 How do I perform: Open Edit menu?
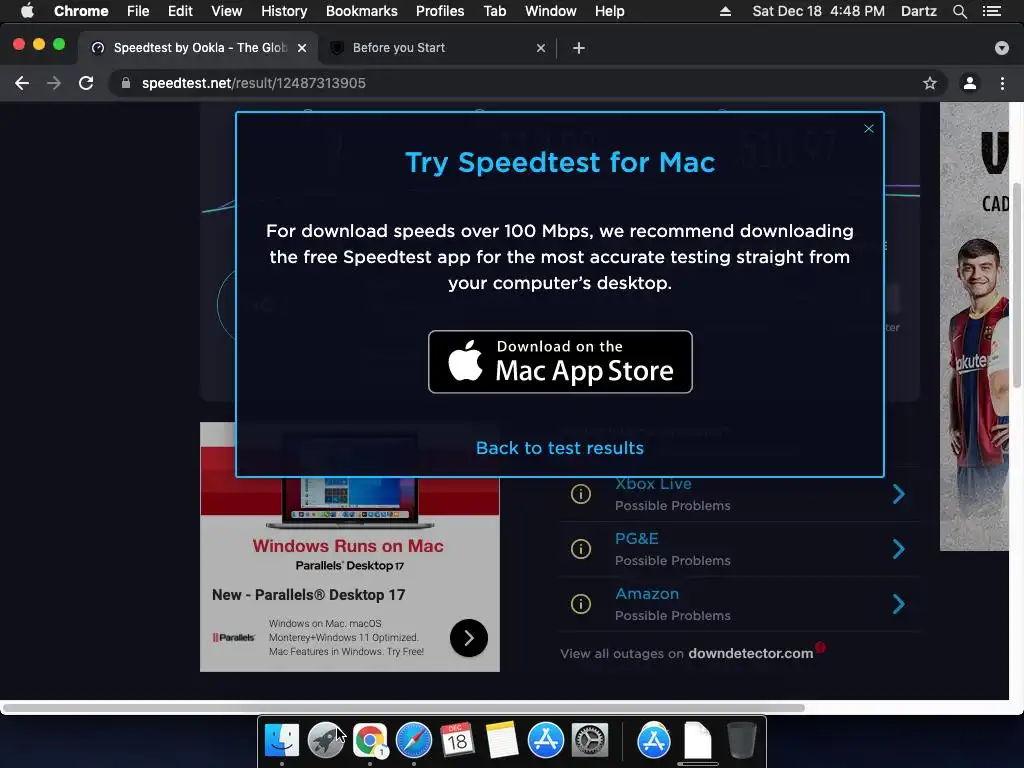pos(180,11)
